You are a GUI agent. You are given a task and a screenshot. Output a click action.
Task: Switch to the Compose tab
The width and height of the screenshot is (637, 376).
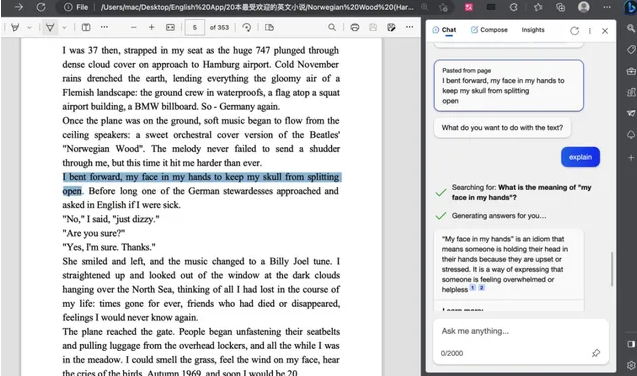(489, 30)
